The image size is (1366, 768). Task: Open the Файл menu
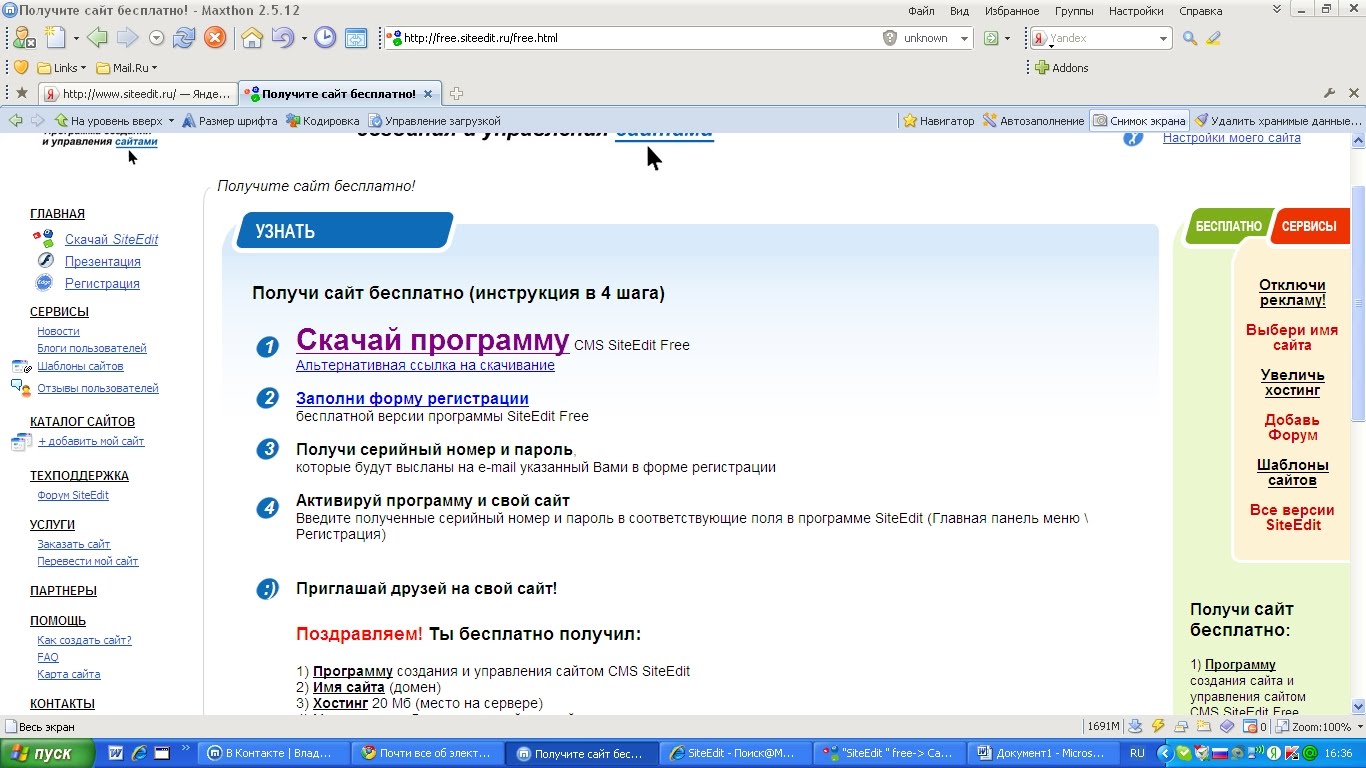coord(921,11)
